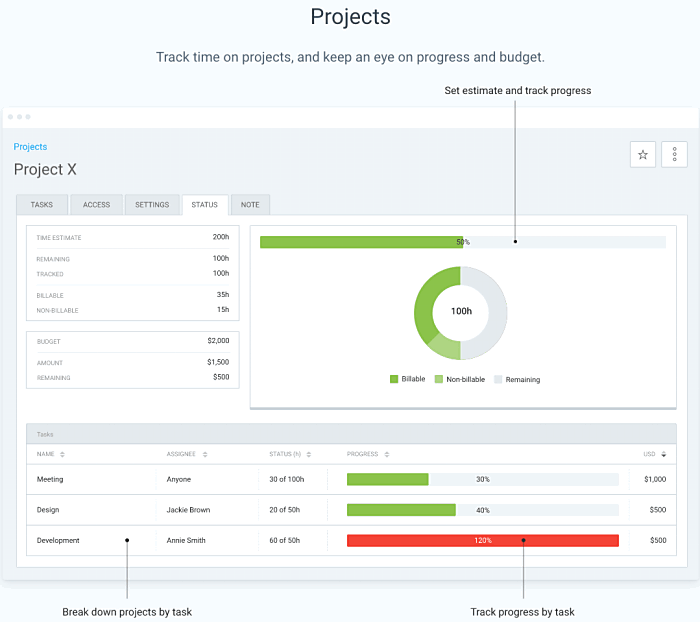This screenshot has width=700, height=622.
Task: Sort tasks by Status (h) arrows
Action: (x=308, y=454)
